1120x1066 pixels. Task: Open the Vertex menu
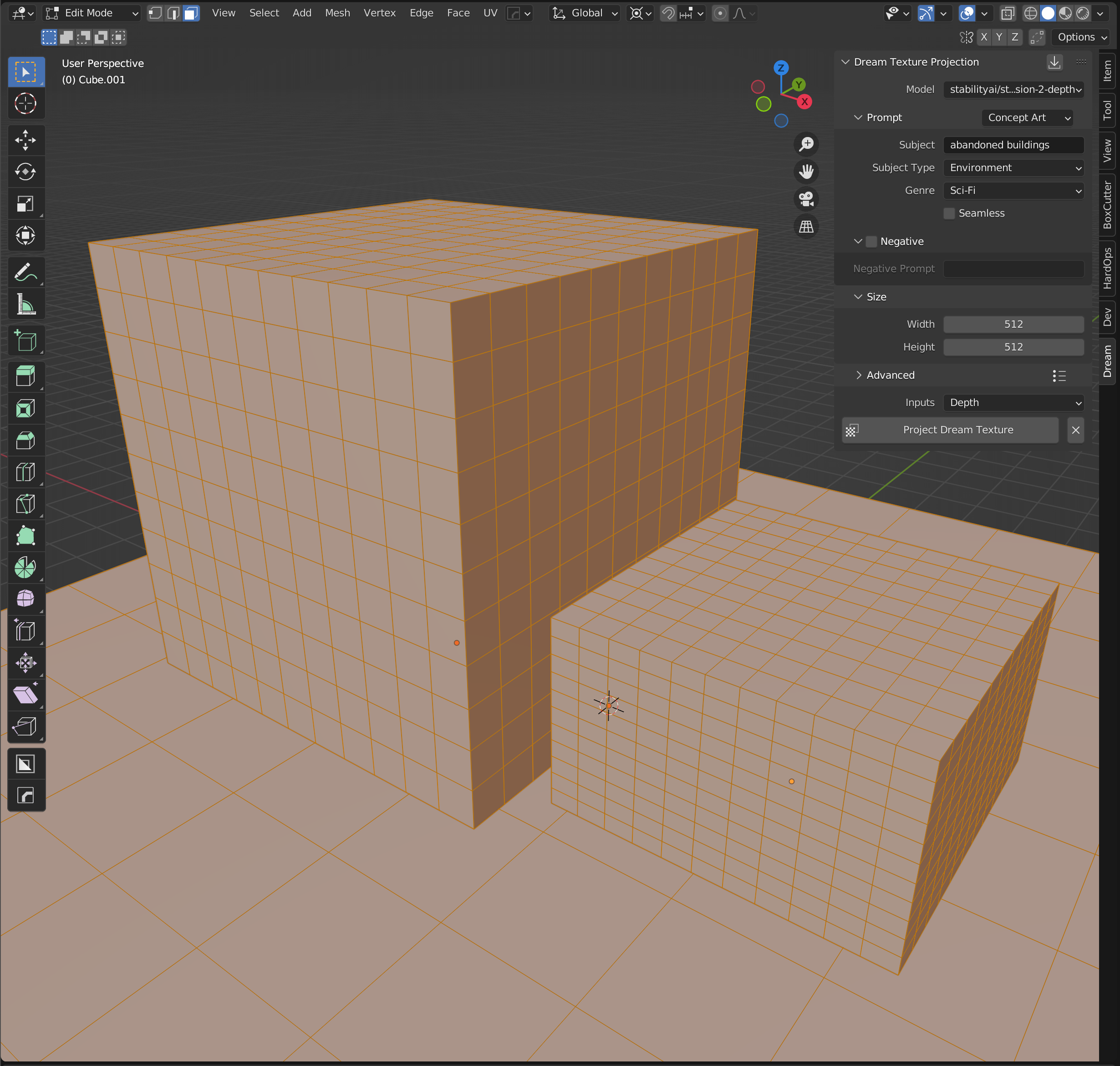(380, 13)
